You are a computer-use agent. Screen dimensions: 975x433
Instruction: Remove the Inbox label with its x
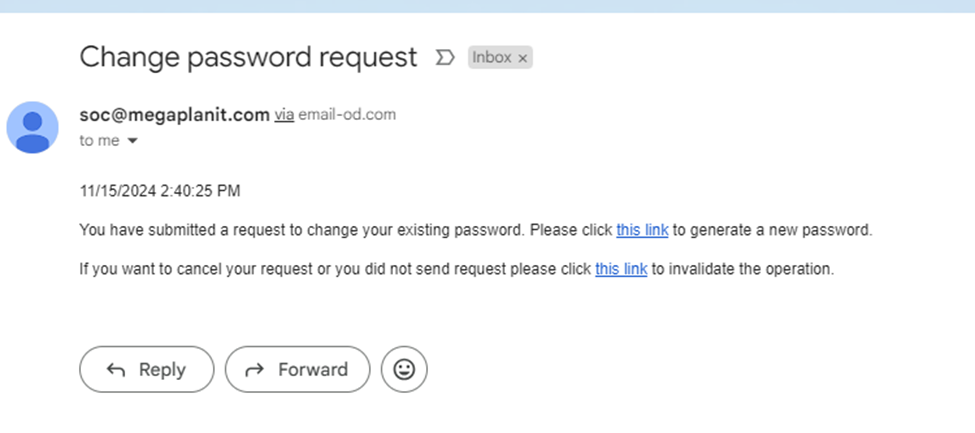point(522,58)
